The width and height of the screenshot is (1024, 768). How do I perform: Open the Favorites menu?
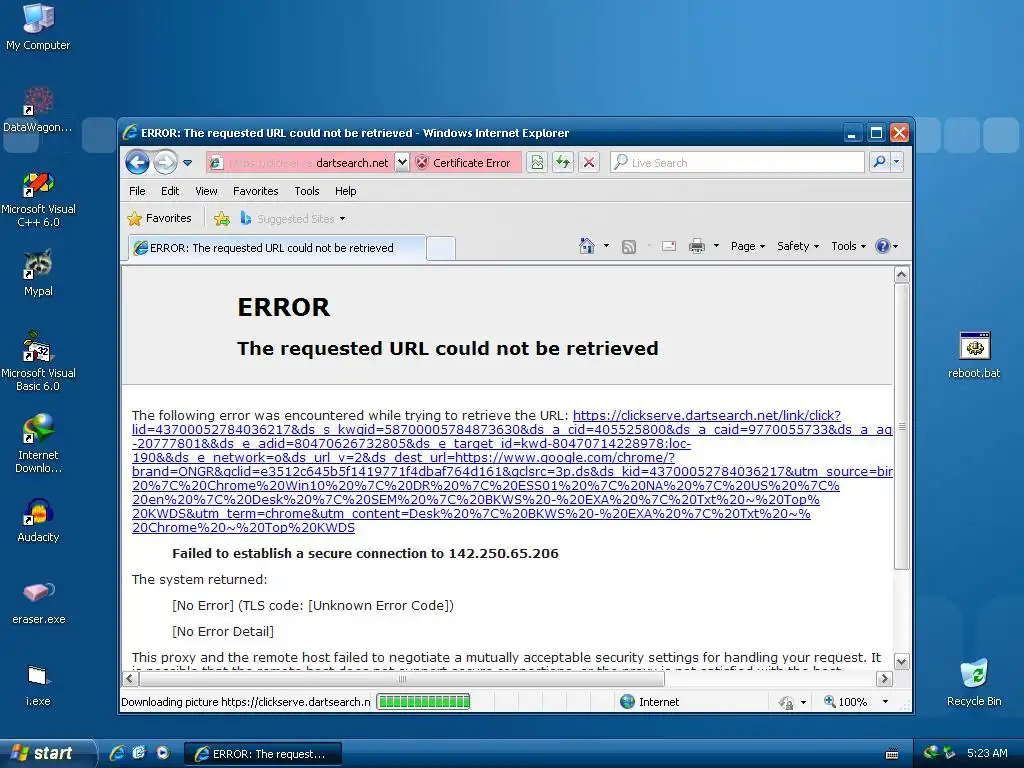(x=255, y=191)
